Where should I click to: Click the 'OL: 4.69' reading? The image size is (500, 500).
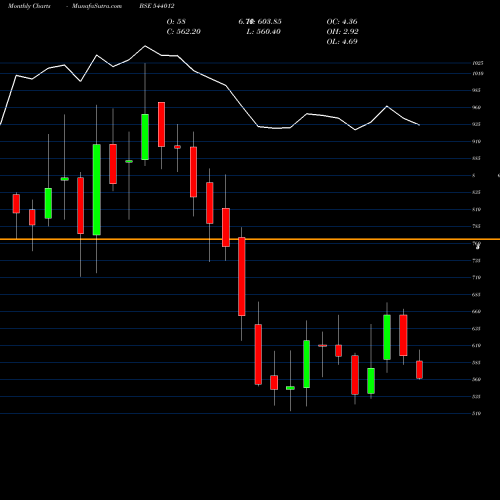[x=342, y=42]
